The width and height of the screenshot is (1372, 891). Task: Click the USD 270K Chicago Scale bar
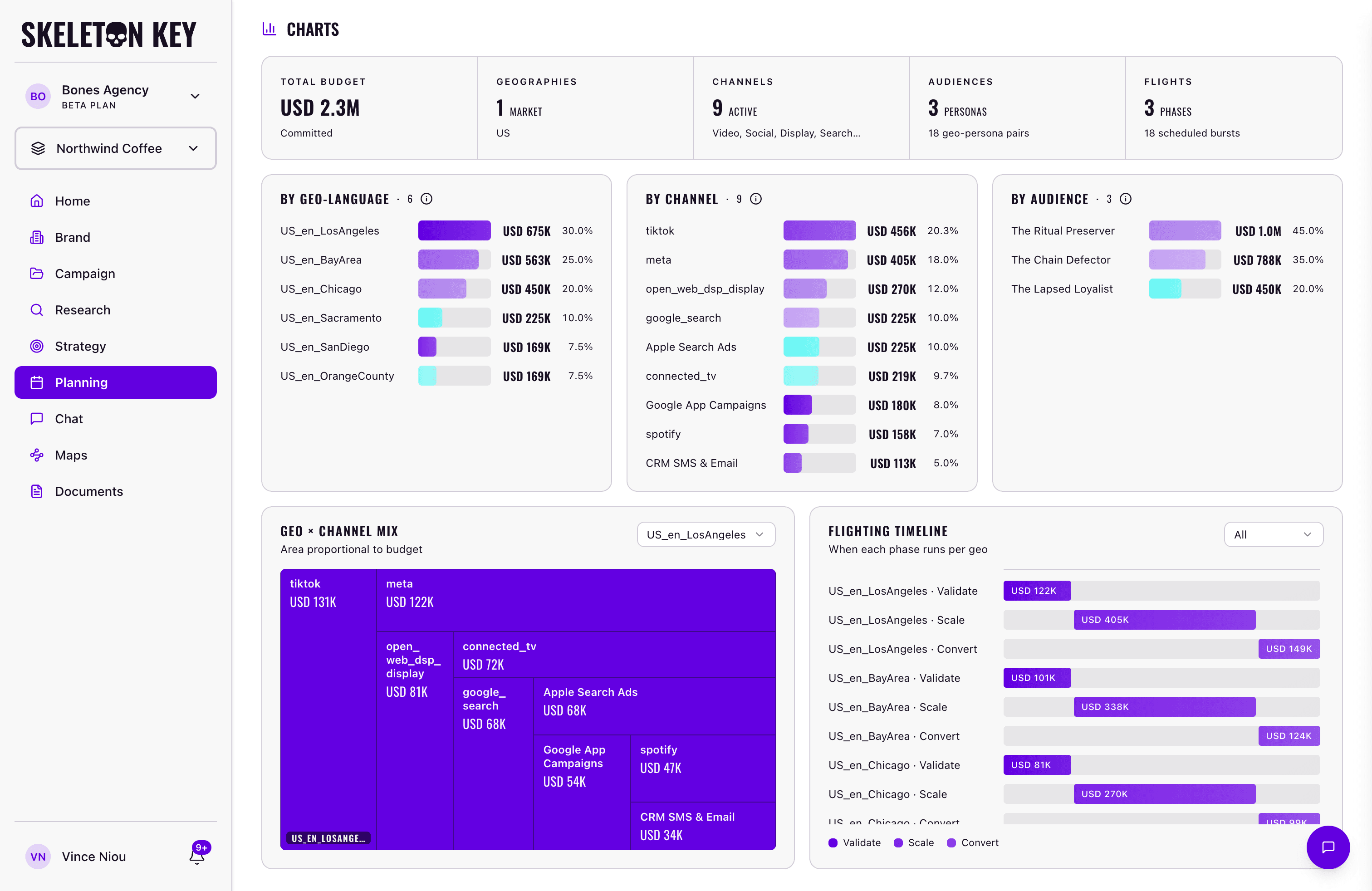[1164, 793]
